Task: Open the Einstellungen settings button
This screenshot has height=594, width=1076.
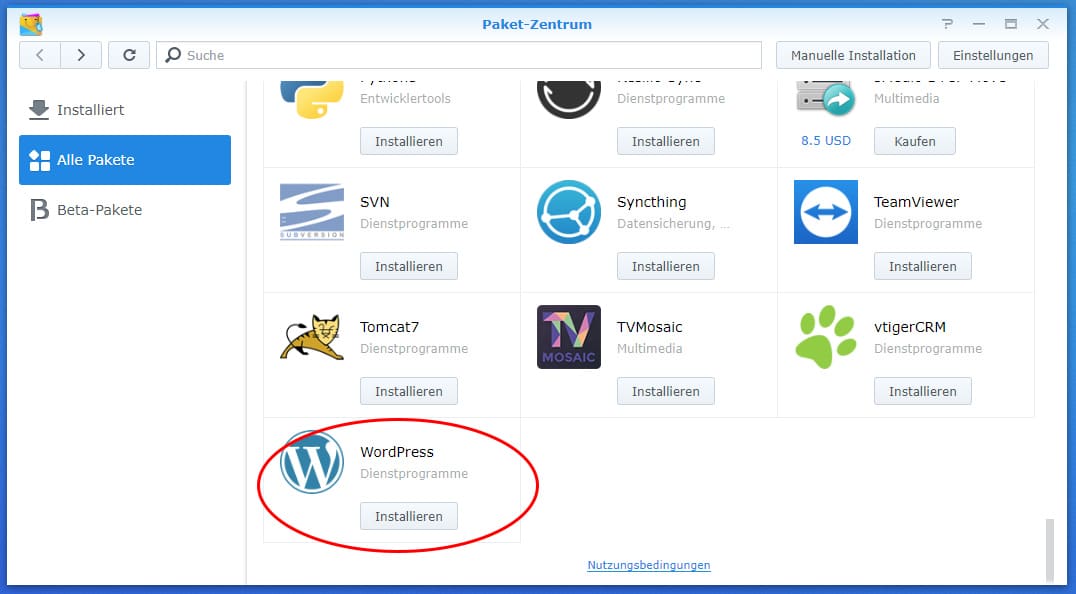Action: tap(992, 55)
